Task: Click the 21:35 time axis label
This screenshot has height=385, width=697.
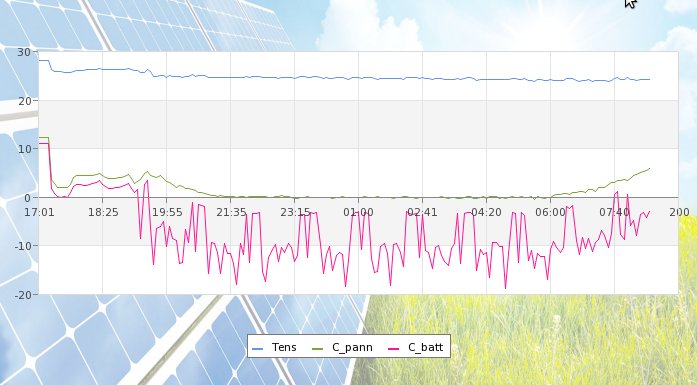Action: click(231, 213)
